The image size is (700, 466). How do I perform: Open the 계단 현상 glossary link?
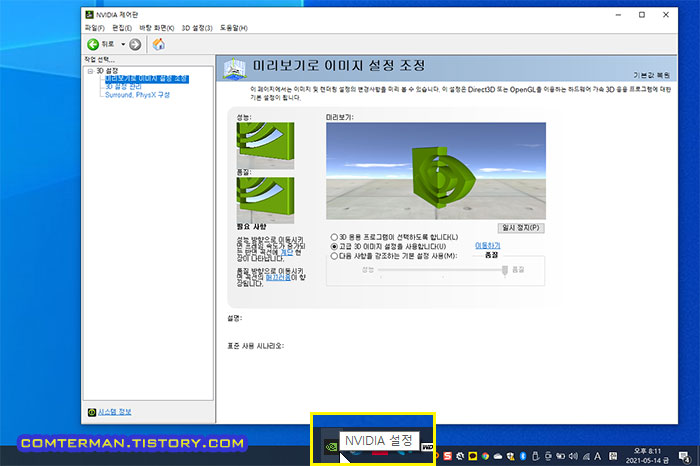point(287,252)
